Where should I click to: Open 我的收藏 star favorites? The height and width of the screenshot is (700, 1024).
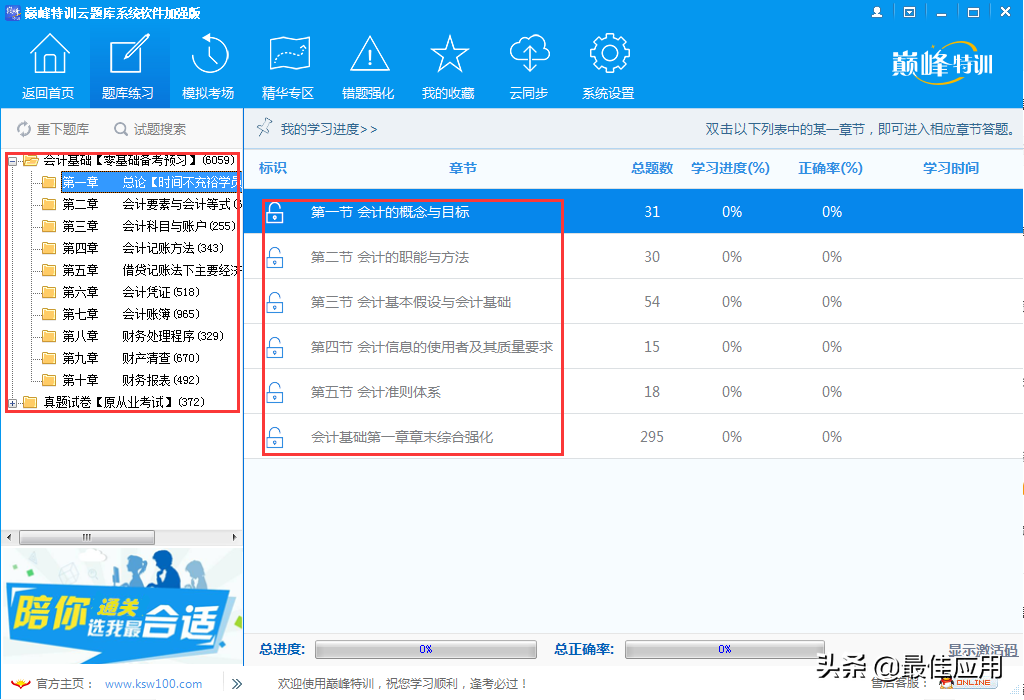tap(448, 55)
